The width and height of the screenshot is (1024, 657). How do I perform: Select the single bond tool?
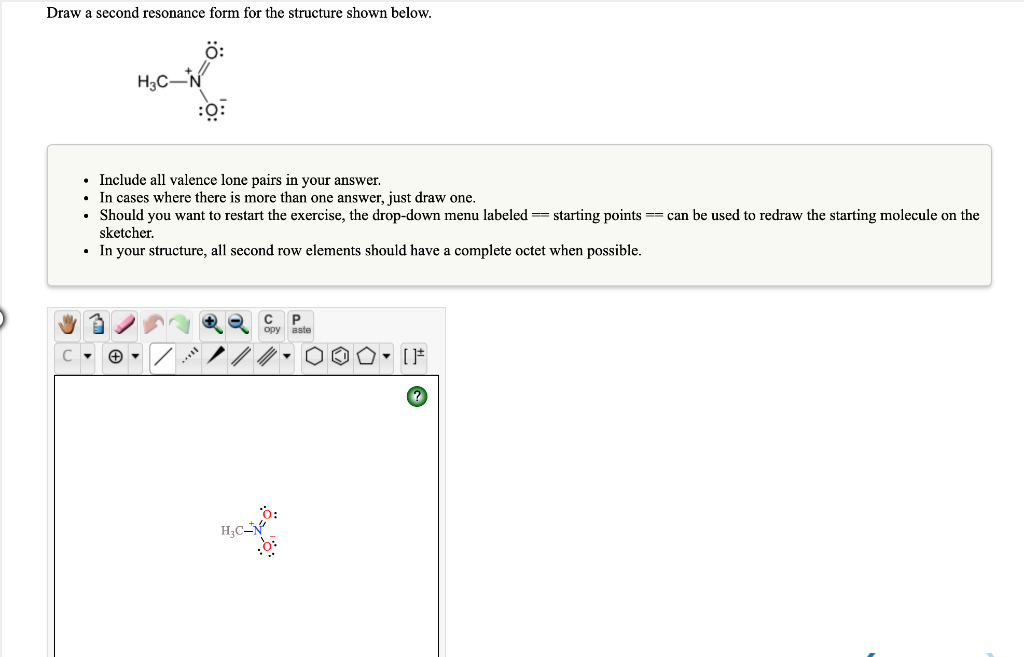coord(163,356)
